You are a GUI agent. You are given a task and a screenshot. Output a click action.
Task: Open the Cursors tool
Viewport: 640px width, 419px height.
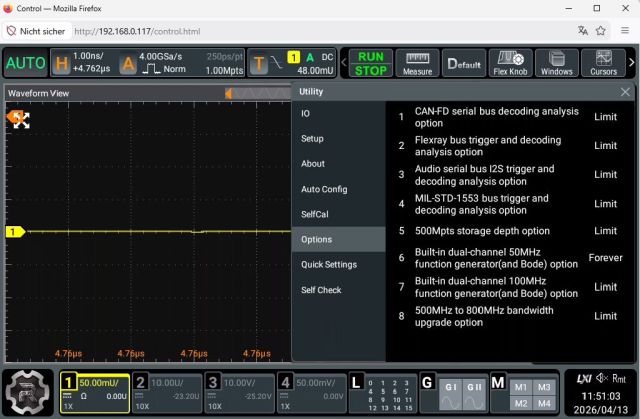click(603, 64)
